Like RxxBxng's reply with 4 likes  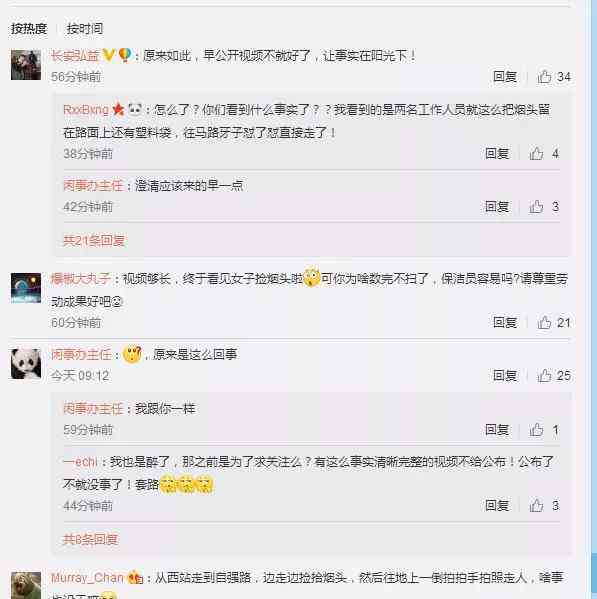536,154
